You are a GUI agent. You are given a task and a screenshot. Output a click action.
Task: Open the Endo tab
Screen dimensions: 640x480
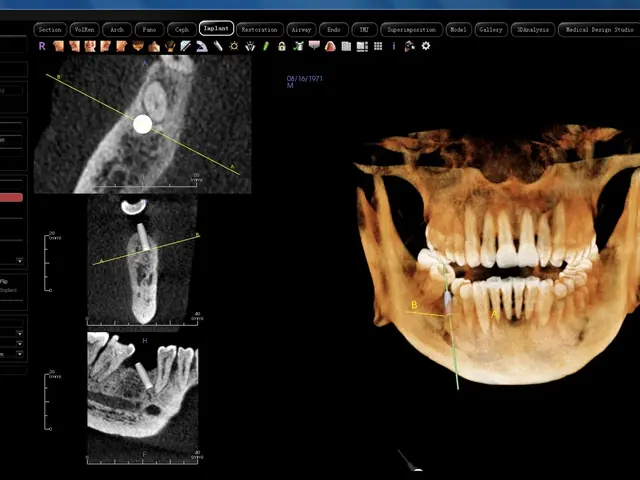click(334, 30)
